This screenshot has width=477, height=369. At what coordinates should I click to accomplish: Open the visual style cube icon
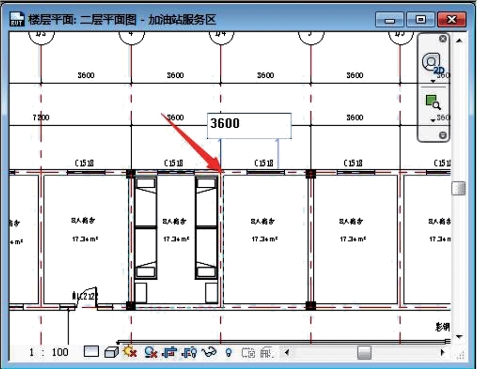pyautogui.click(x=111, y=352)
